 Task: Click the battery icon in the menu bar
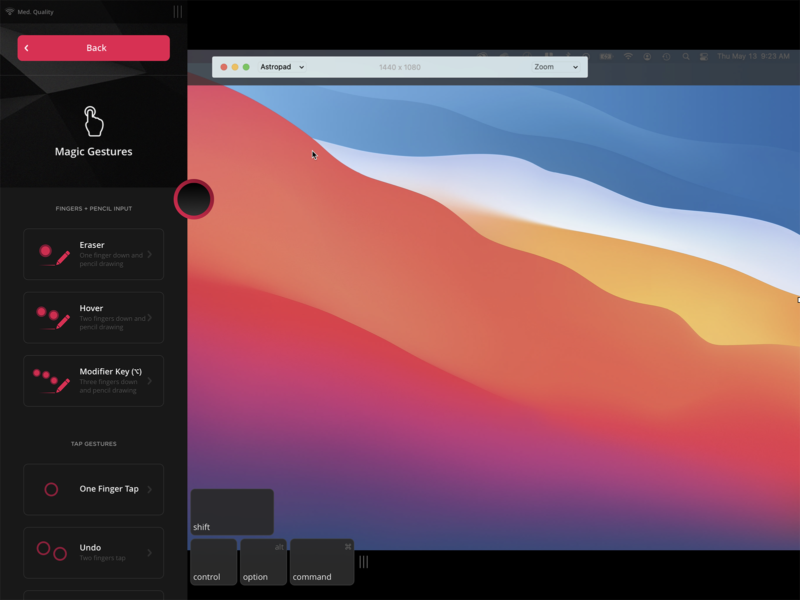606,57
